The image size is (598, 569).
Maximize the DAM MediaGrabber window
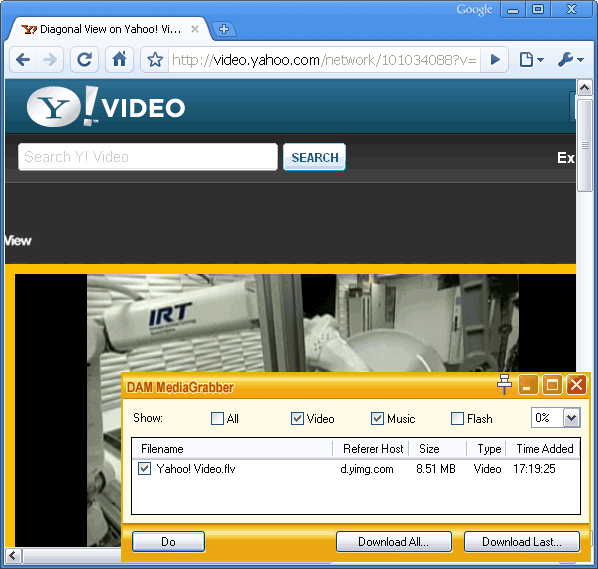click(x=552, y=384)
